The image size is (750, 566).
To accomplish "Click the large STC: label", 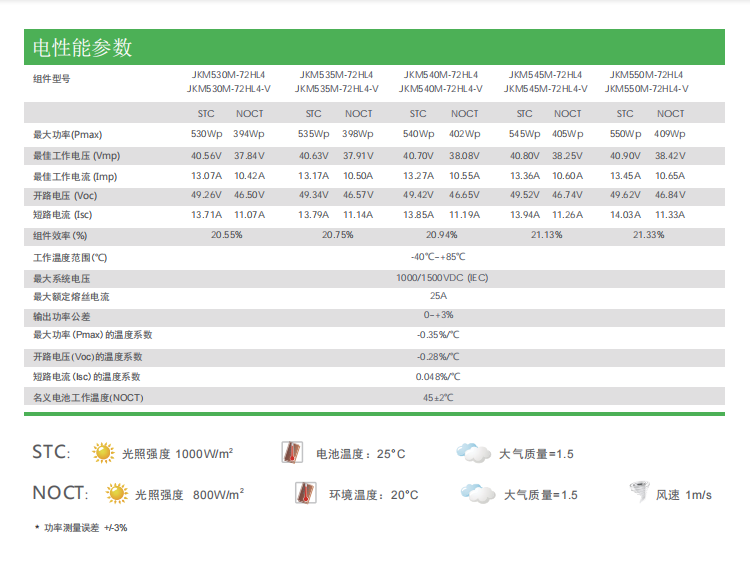I will click(x=51, y=452).
